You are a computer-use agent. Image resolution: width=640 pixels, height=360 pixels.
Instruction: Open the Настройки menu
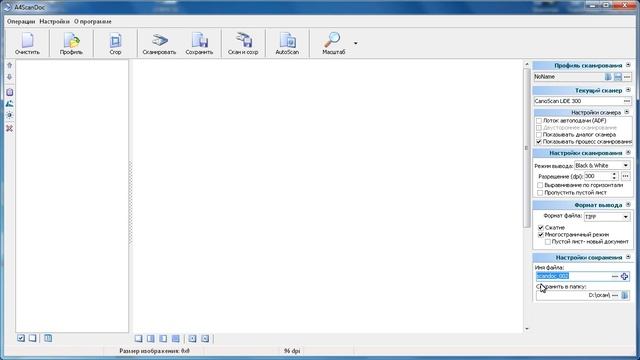point(54,22)
